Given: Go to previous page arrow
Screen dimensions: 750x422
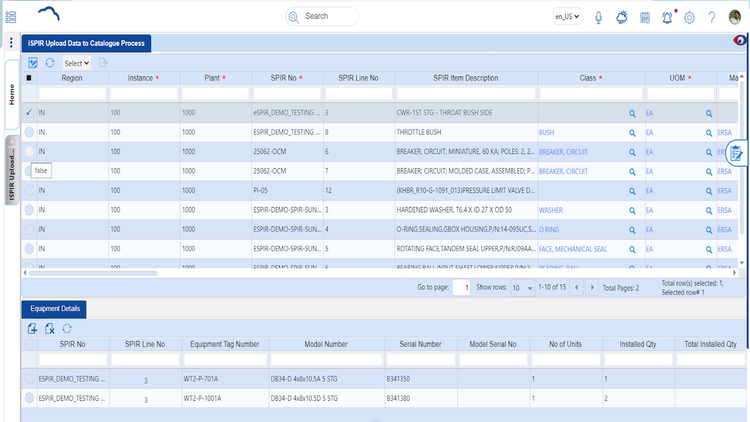Looking at the screenshot, I should pyautogui.click(x=576, y=288).
